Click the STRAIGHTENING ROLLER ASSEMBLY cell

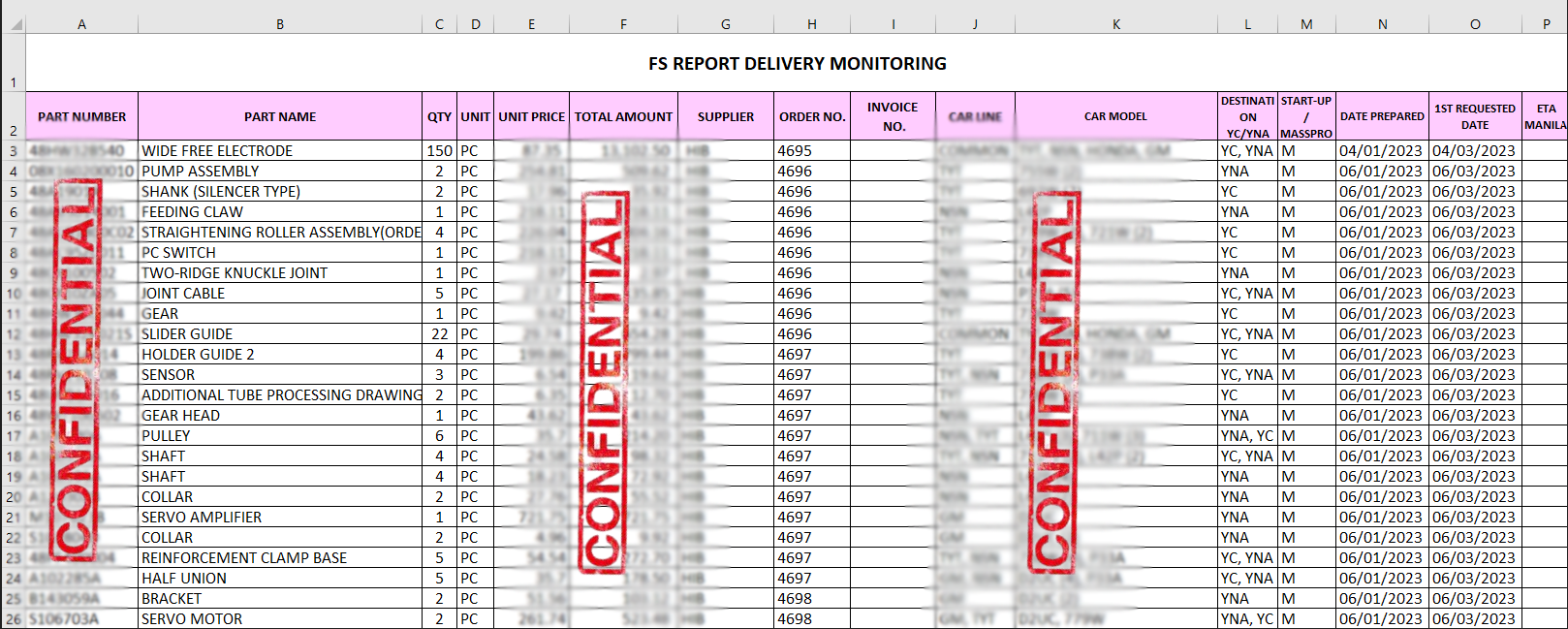(x=280, y=233)
